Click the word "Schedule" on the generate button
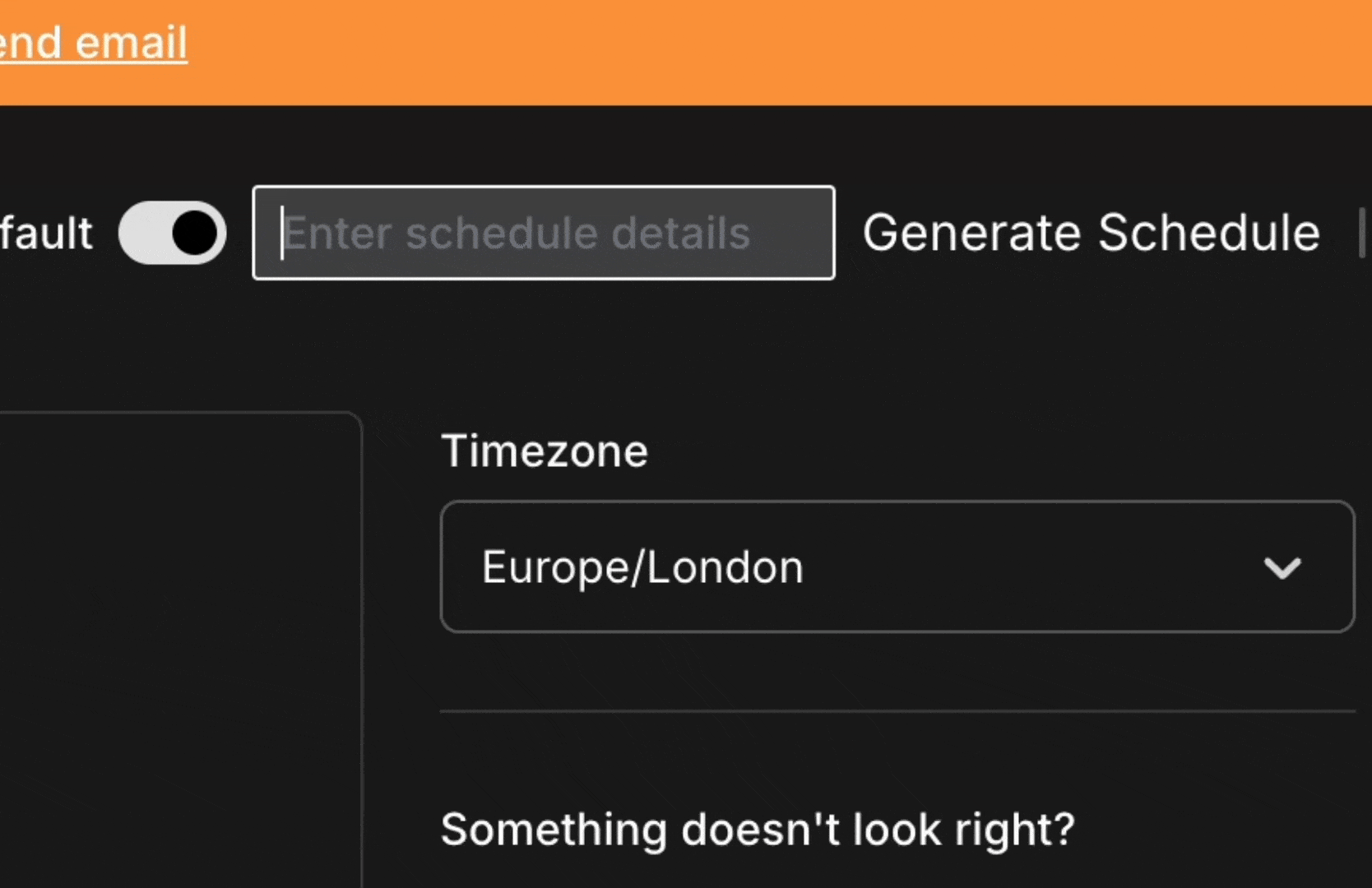The width and height of the screenshot is (1372, 888). pos(1209,233)
